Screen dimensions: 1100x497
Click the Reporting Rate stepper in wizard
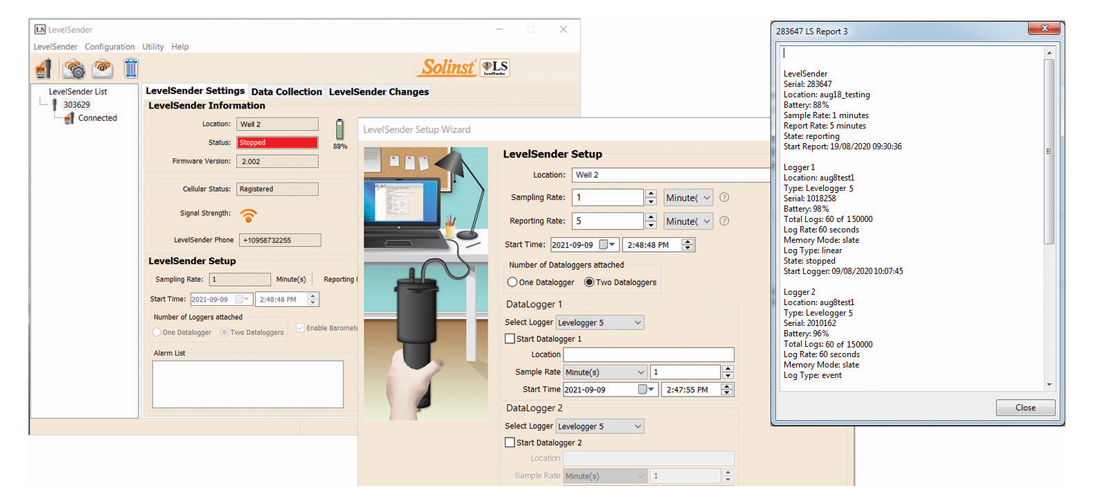click(x=651, y=221)
